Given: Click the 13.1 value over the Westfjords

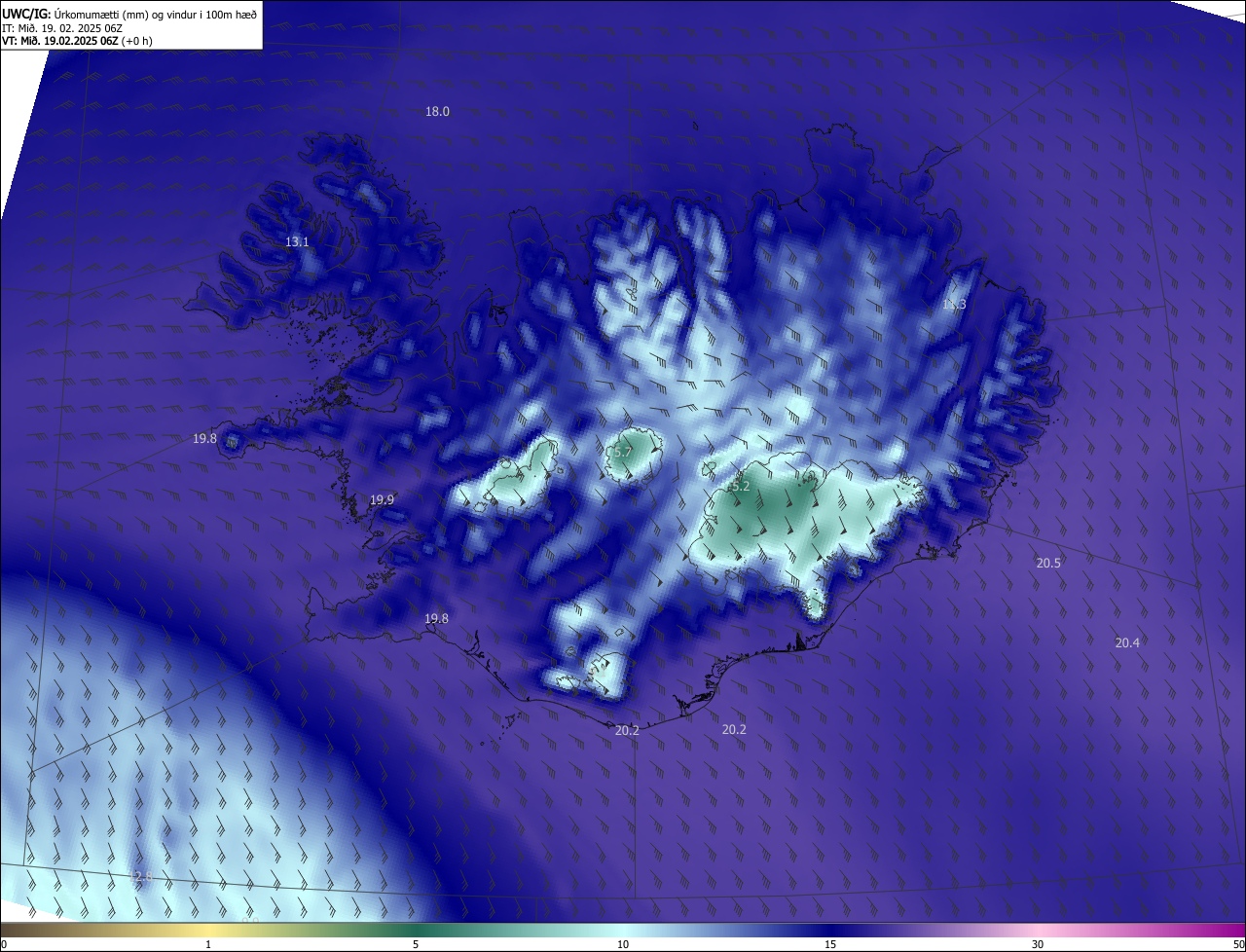Looking at the screenshot, I should coord(297,242).
